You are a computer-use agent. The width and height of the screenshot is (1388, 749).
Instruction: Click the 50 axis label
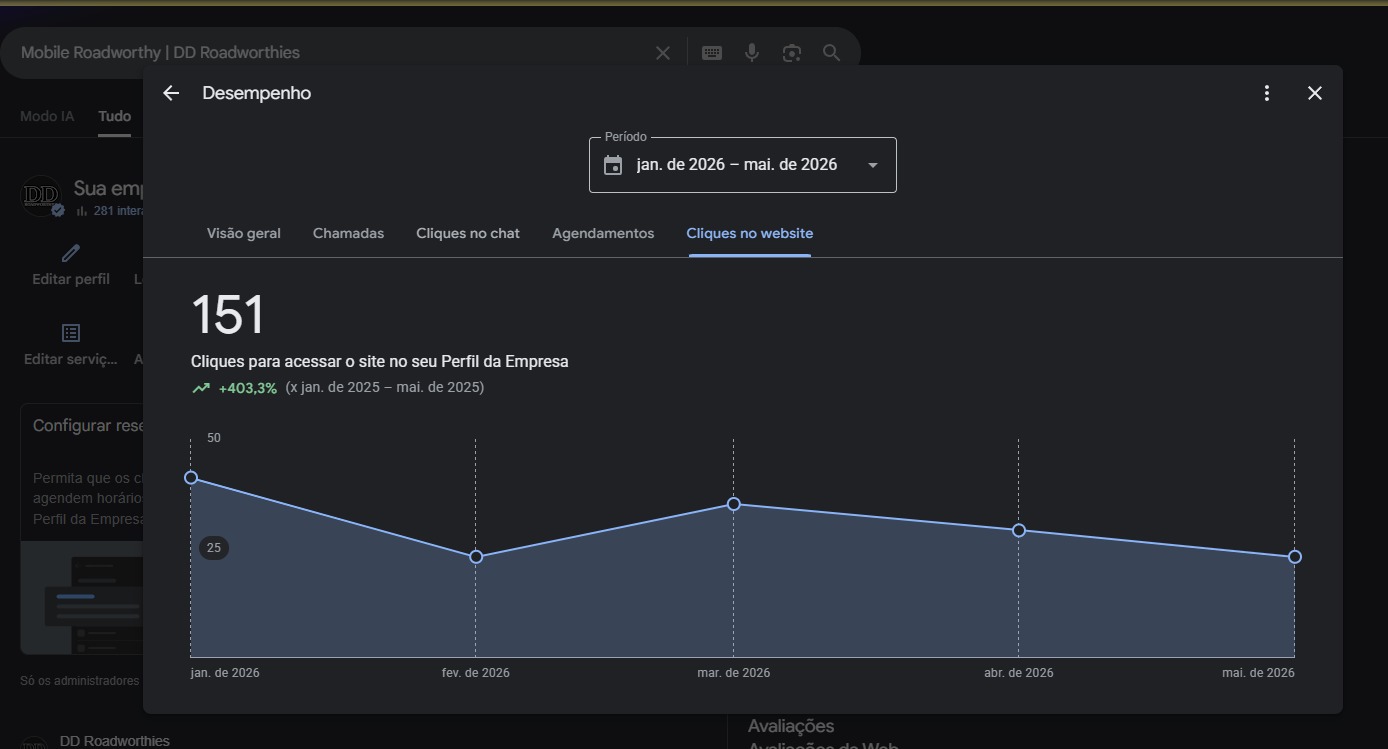(x=214, y=438)
